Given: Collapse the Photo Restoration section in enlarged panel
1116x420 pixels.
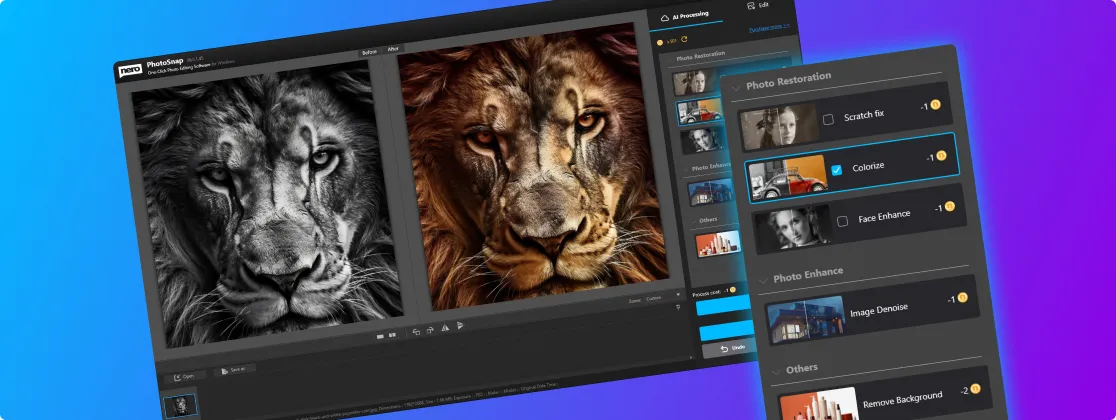Looking at the screenshot, I should point(736,87).
